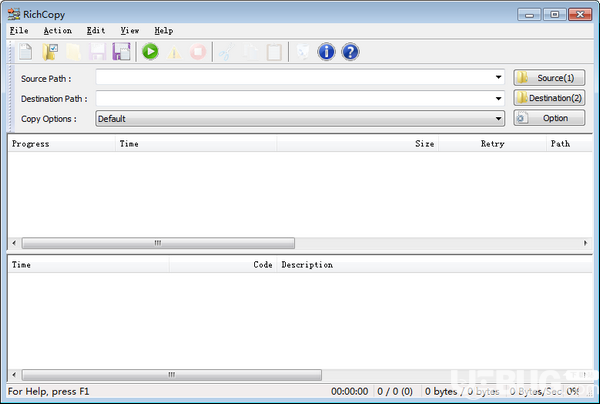Start the copy with the green play icon
Viewport: 600px width, 404px height.
(x=150, y=52)
